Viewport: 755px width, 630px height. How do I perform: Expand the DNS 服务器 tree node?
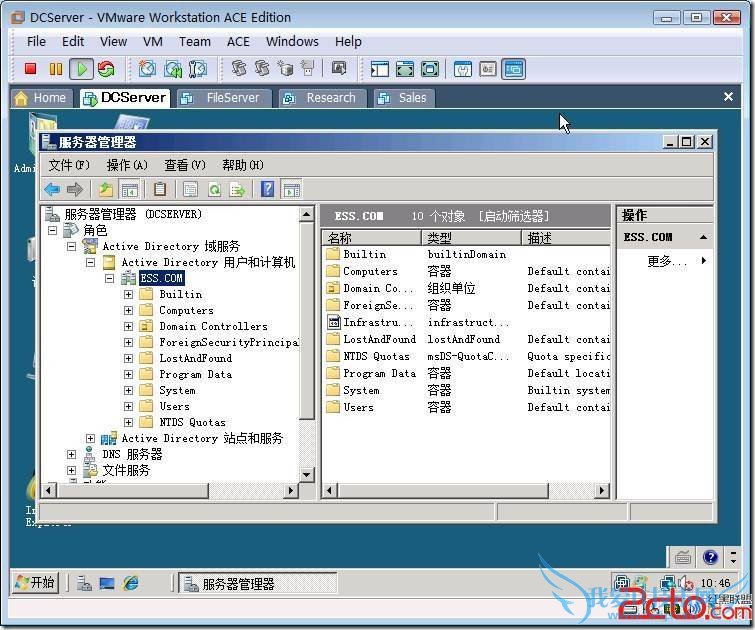[x=72, y=454]
